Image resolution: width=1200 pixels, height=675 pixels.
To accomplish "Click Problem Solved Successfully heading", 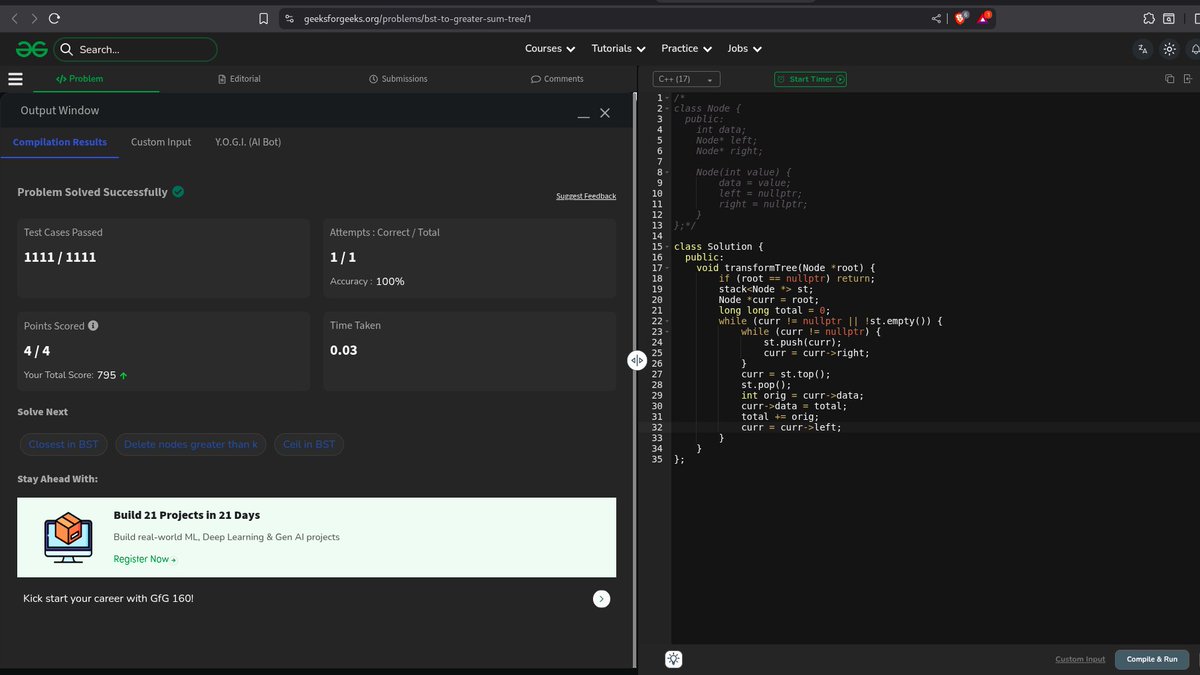I will coord(92,192).
